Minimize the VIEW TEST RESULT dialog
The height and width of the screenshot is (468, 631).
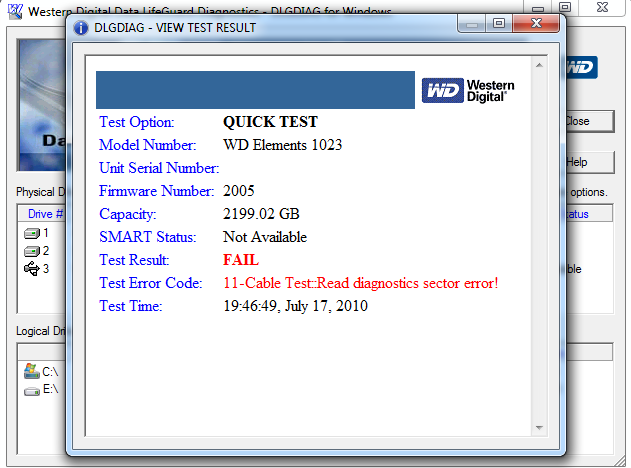[x=472, y=24]
